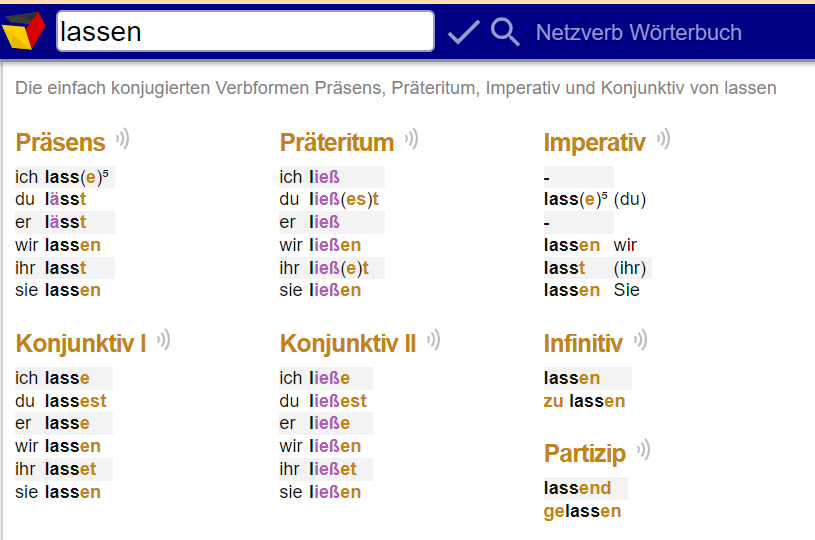Click the checkmark icon beside search field
Viewport: 815px width, 540px height.
(464, 32)
